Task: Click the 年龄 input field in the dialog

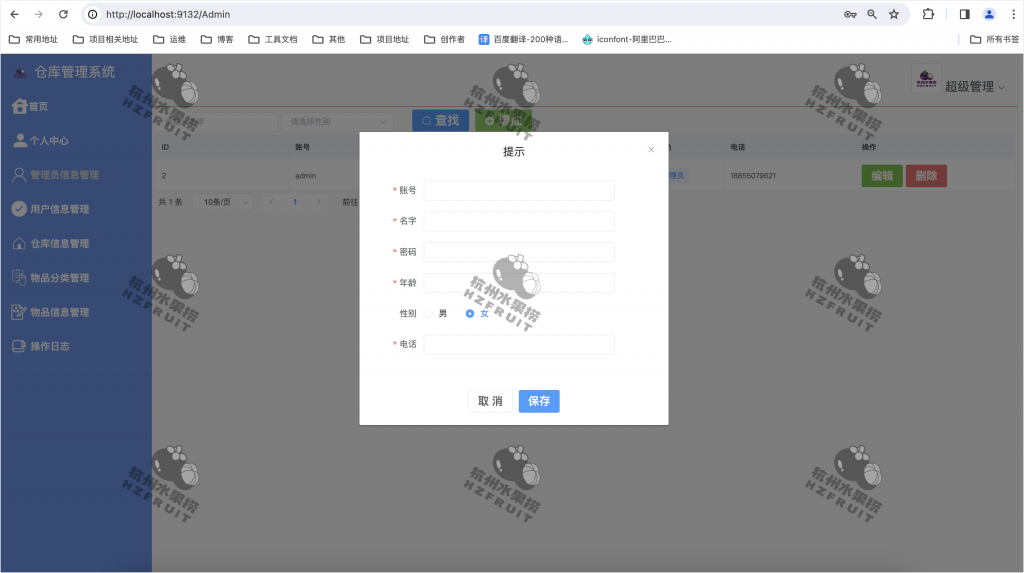Action: click(519, 283)
